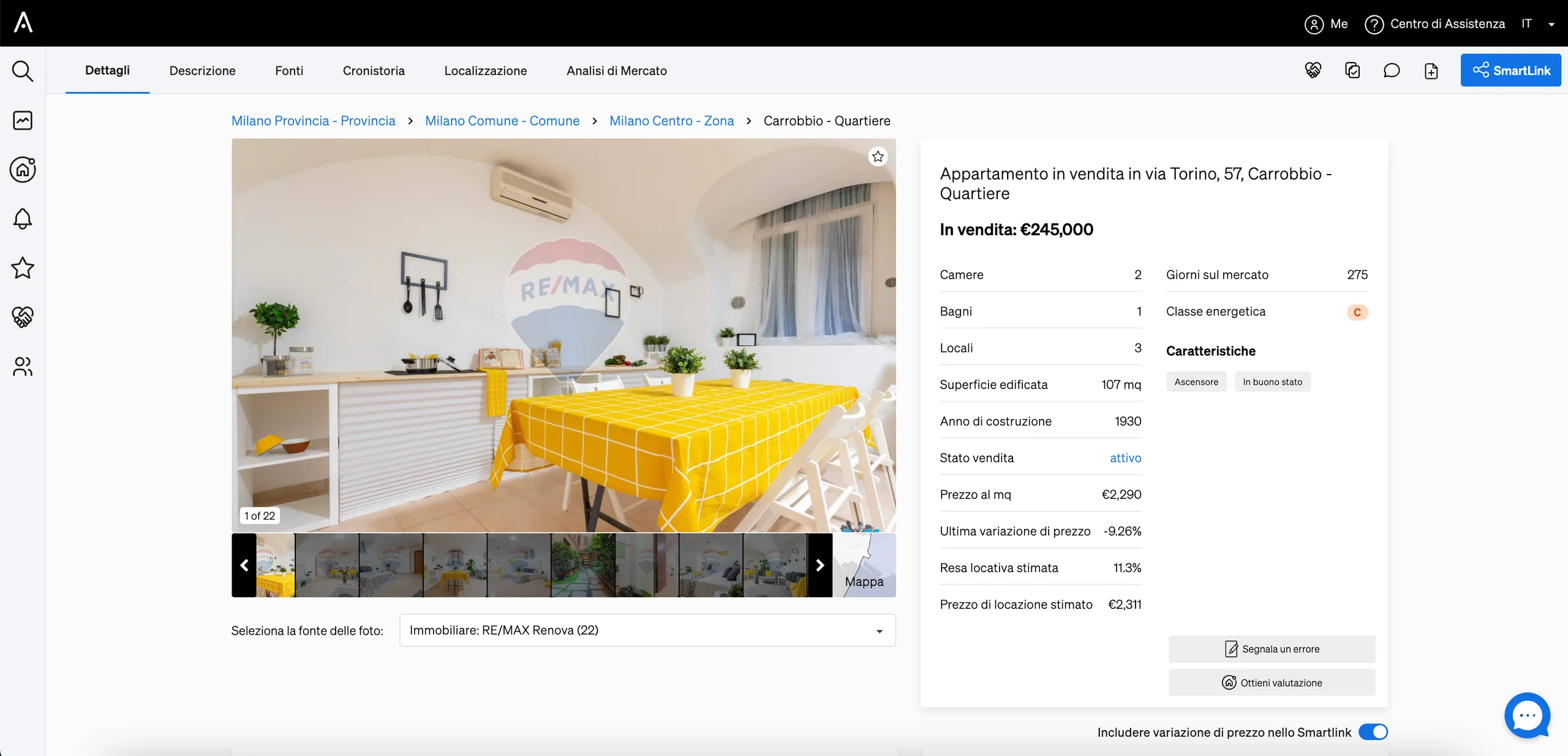This screenshot has width=1568, height=756.
Task: Click the handshake icon in top toolbar
Action: click(x=1313, y=70)
